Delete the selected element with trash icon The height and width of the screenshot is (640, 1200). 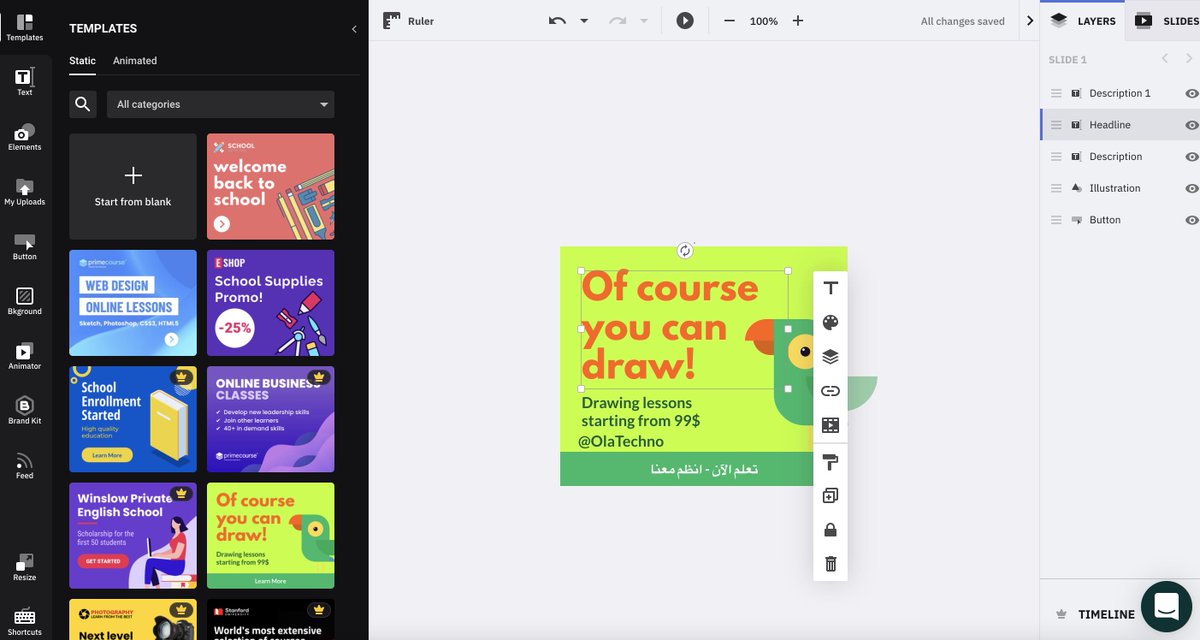tap(830, 564)
